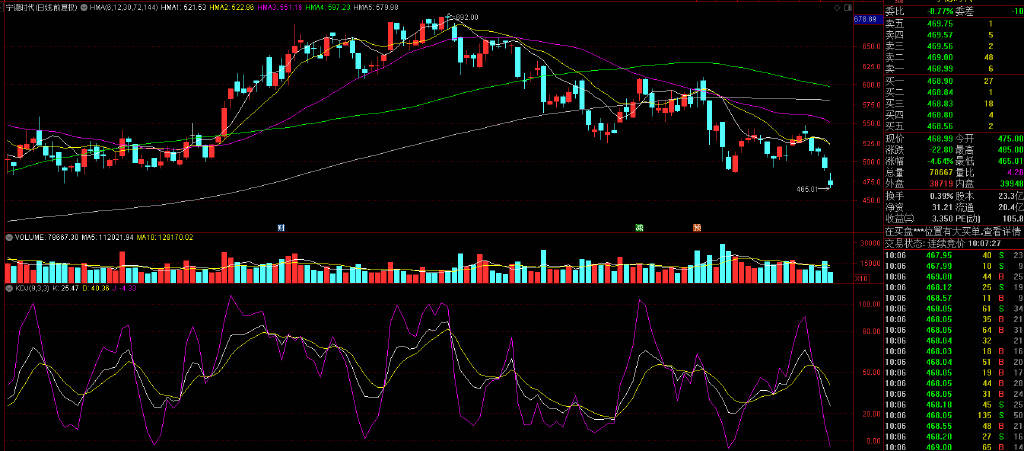Click the HMA1: 621.53 value
1024x451 pixels.
tap(185, 6)
